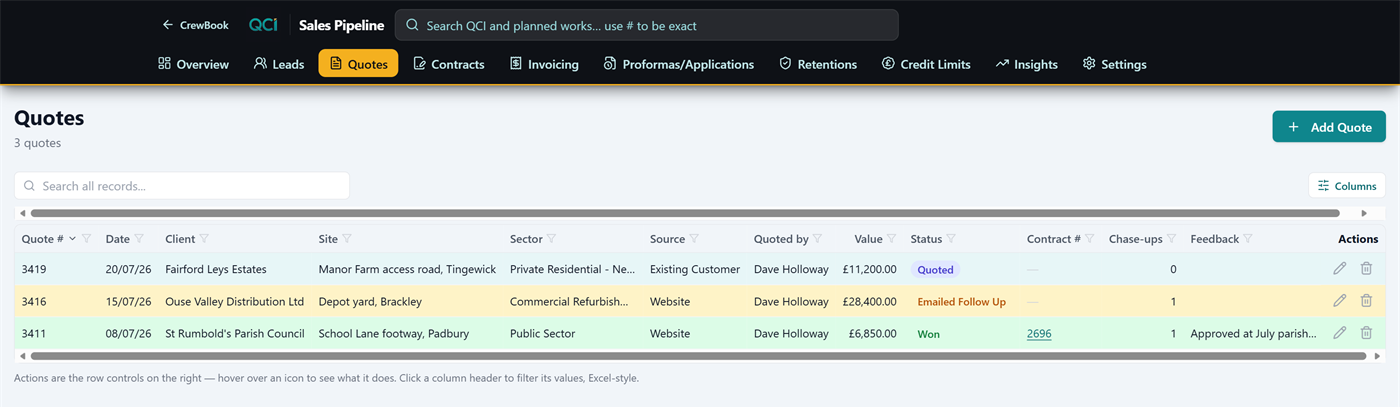Click the Quoted status badge

coord(935,269)
